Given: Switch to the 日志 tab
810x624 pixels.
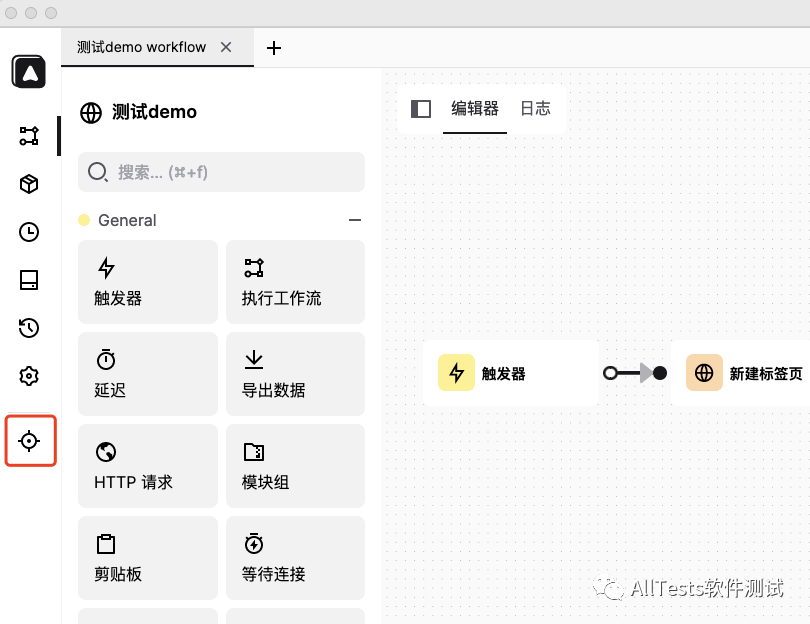Looking at the screenshot, I should (x=536, y=109).
